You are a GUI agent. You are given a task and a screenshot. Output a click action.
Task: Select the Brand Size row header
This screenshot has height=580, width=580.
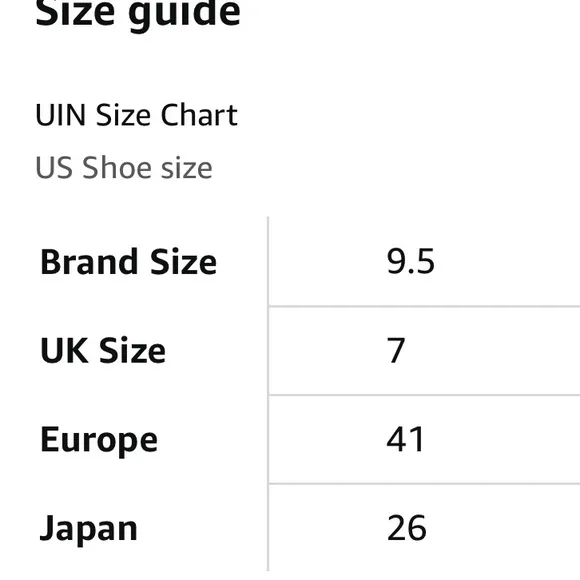pyautogui.click(x=128, y=262)
